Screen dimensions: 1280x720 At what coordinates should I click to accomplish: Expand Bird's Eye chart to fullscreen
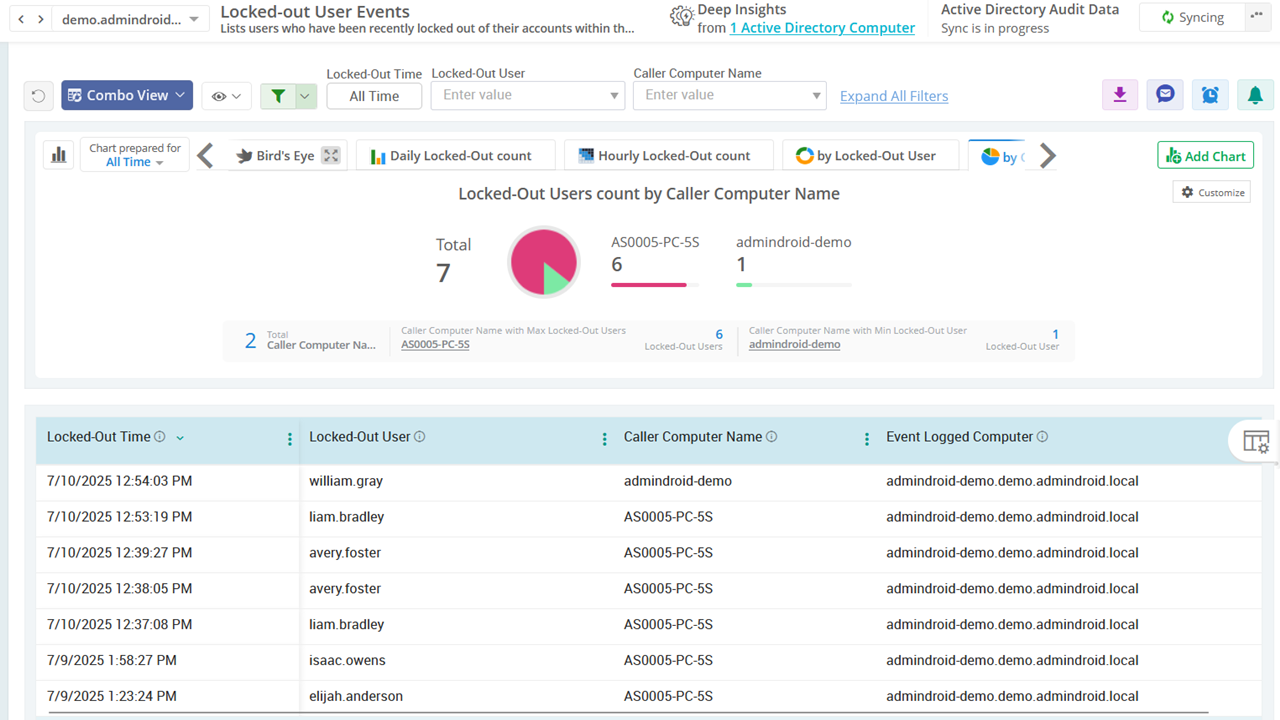click(x=331, y=155)
